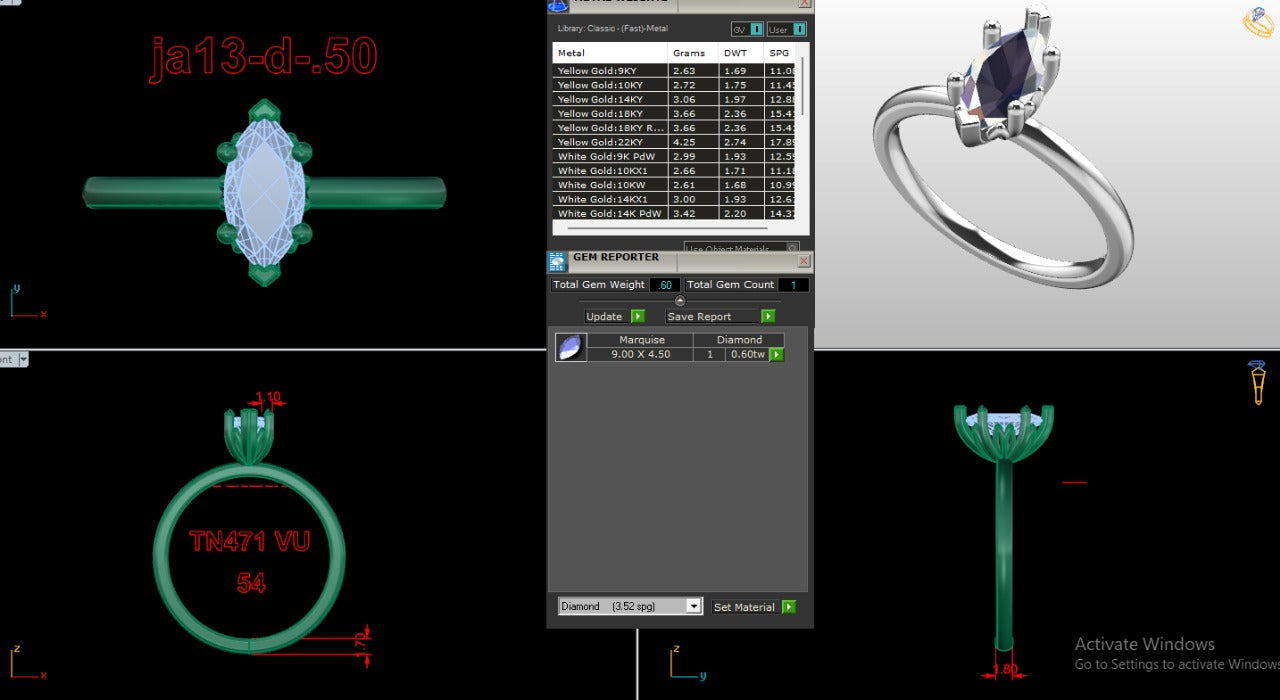Screen dimensions: 1280x700
Task: Click the Diamond cell in gem table
Action: click(739, 340)
